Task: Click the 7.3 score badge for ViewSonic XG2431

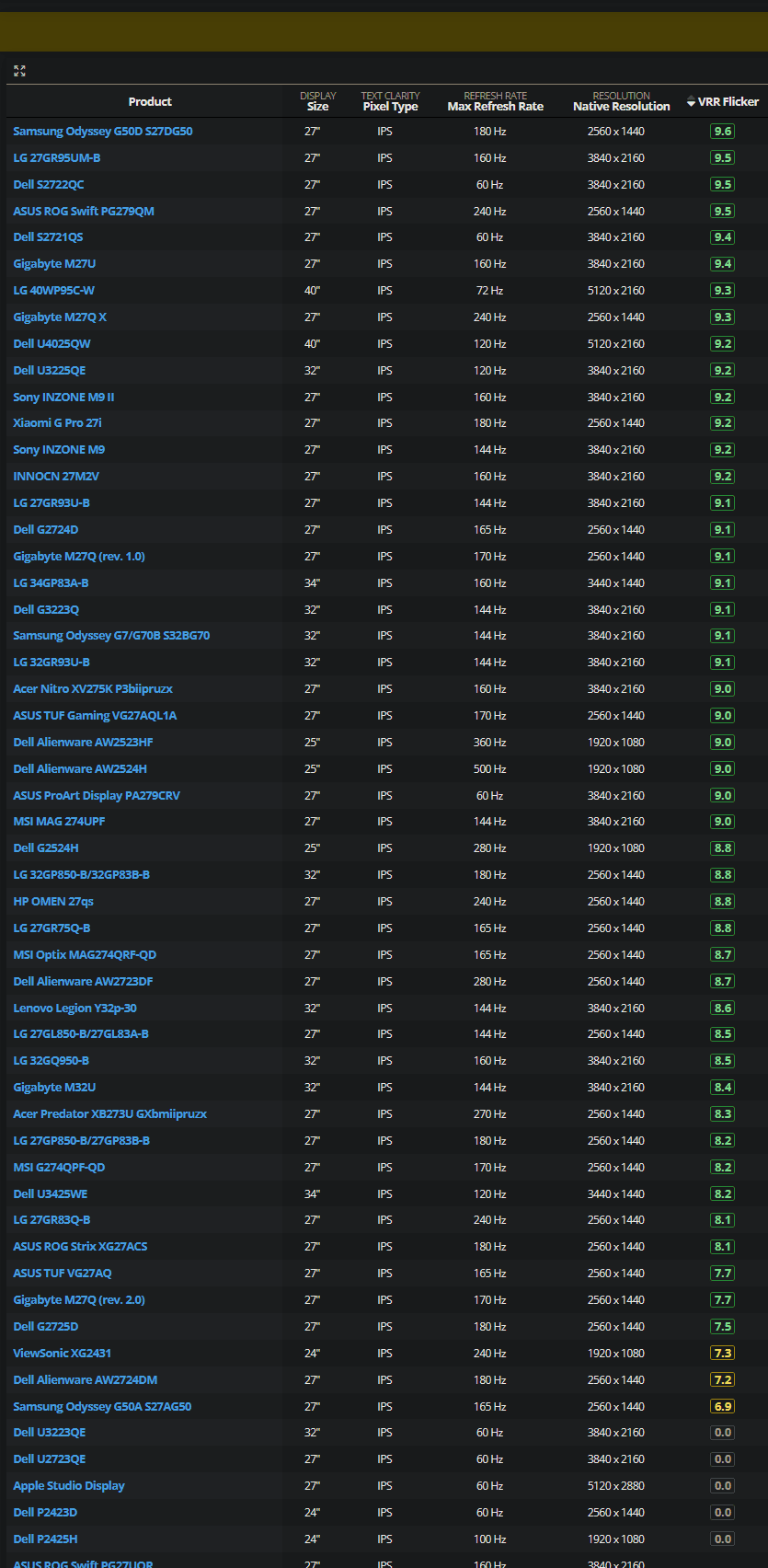Action: point(723,1354)
